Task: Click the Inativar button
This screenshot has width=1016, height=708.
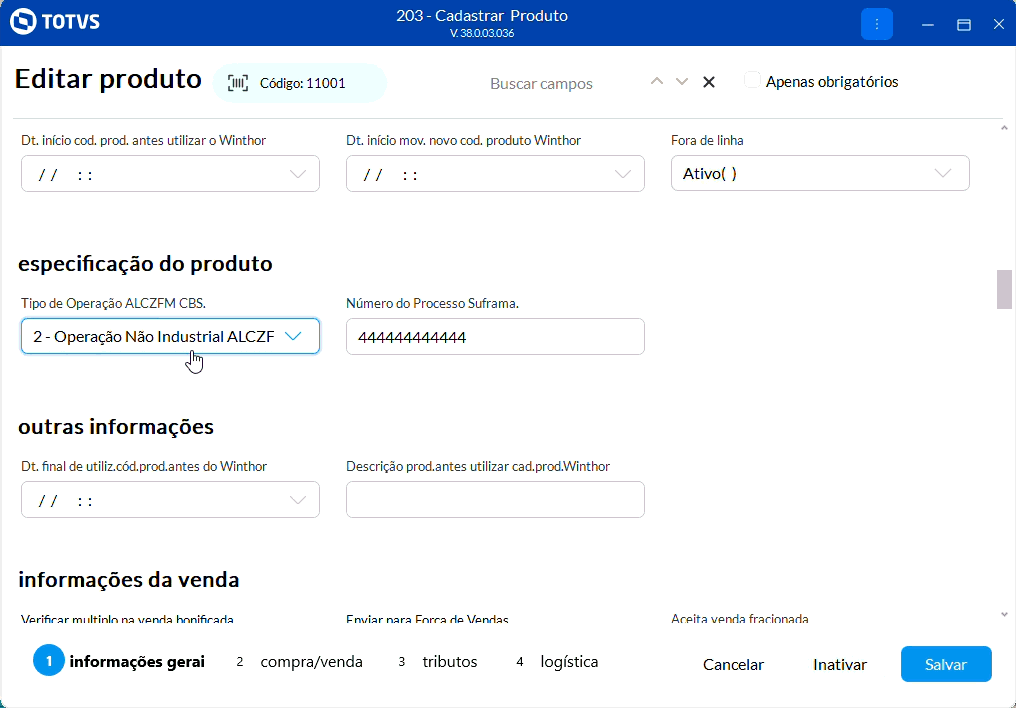Action: [840, 665]
